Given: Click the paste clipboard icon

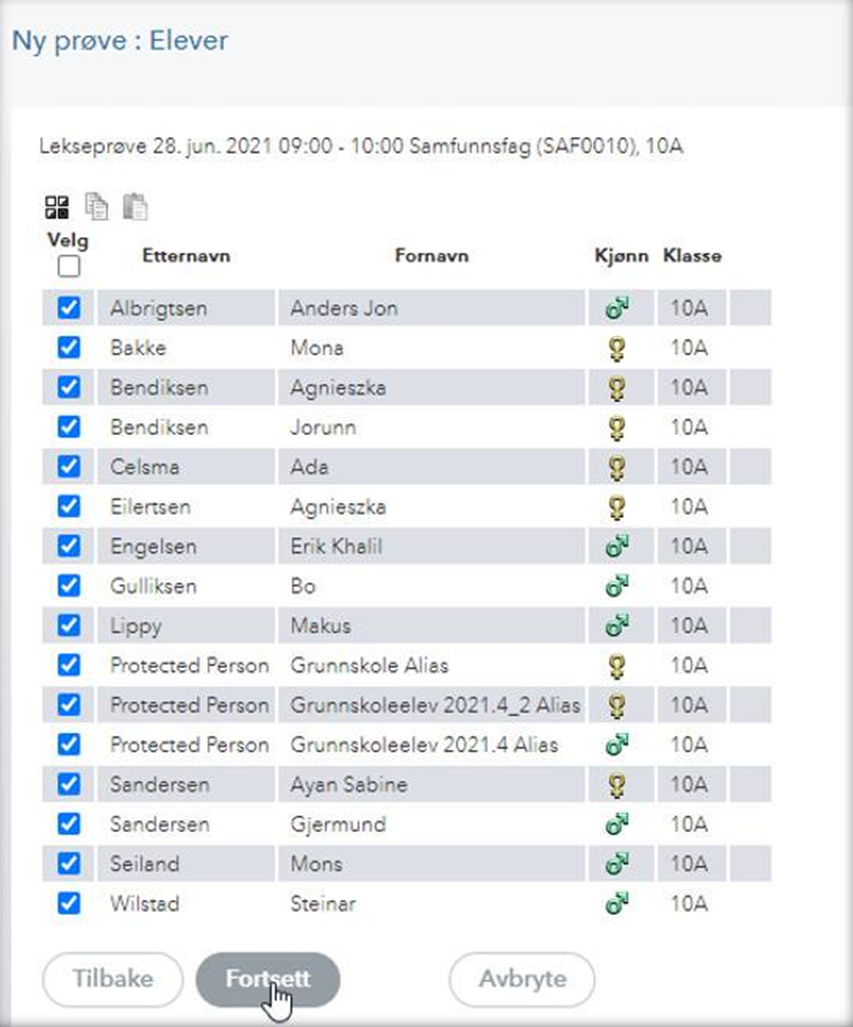Looking at the screenshot, I should tap(135, 207).
